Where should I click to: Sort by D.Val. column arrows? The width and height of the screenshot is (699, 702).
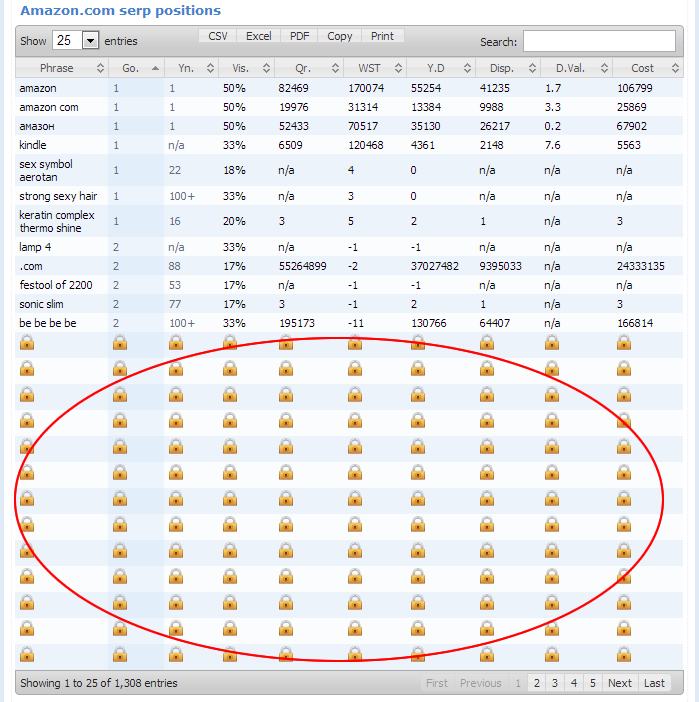604,68
